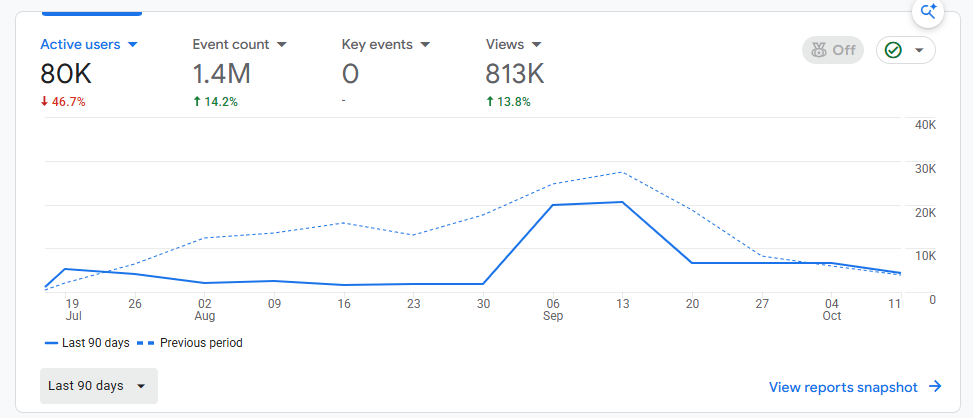Open the Insights sparkle search icon
This screenshot has width=973, height=418.
coord(928,11)
